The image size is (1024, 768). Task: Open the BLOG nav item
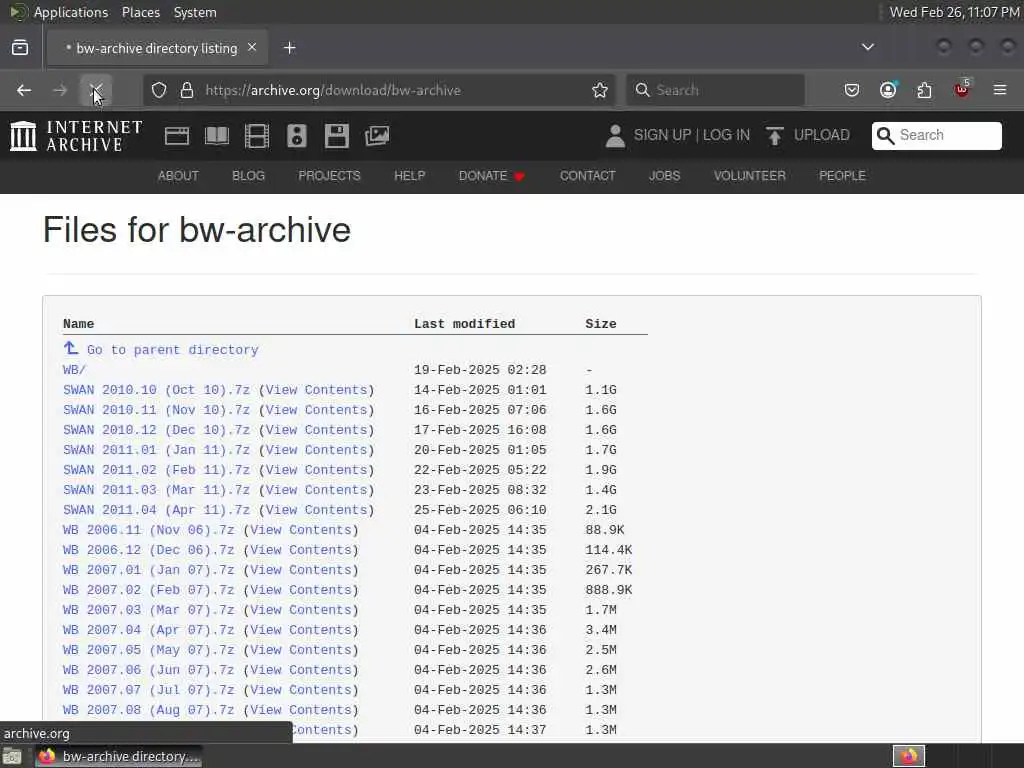[249, 176]
